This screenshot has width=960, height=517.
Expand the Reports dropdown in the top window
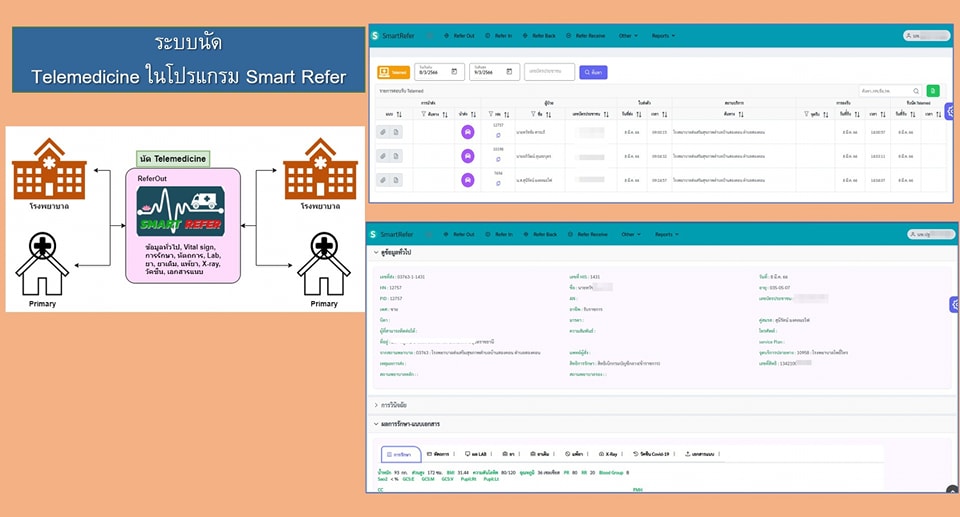point(664,36)
